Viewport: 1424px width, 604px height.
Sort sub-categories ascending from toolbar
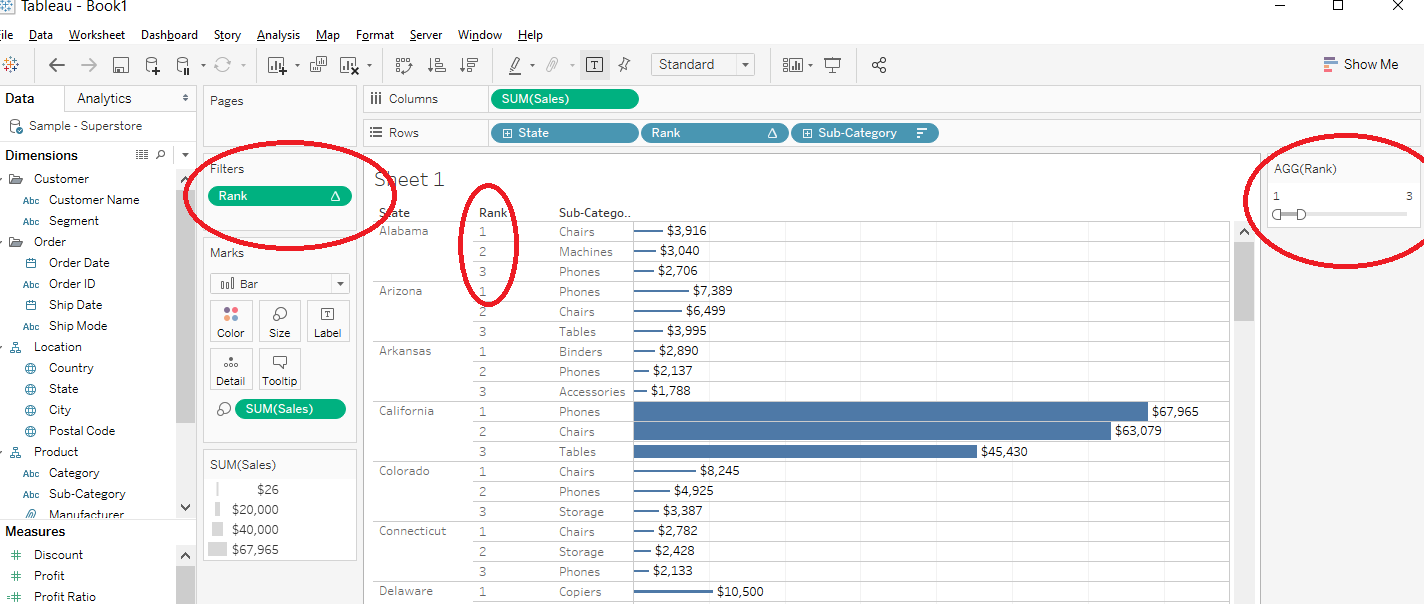point(436,64)
